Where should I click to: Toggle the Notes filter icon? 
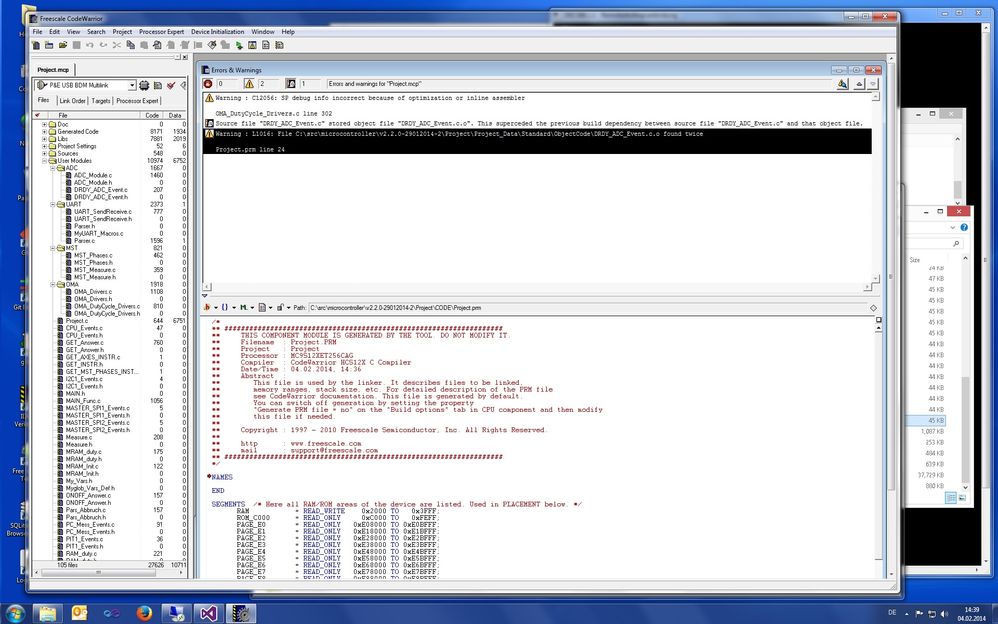tap(290, 83)
